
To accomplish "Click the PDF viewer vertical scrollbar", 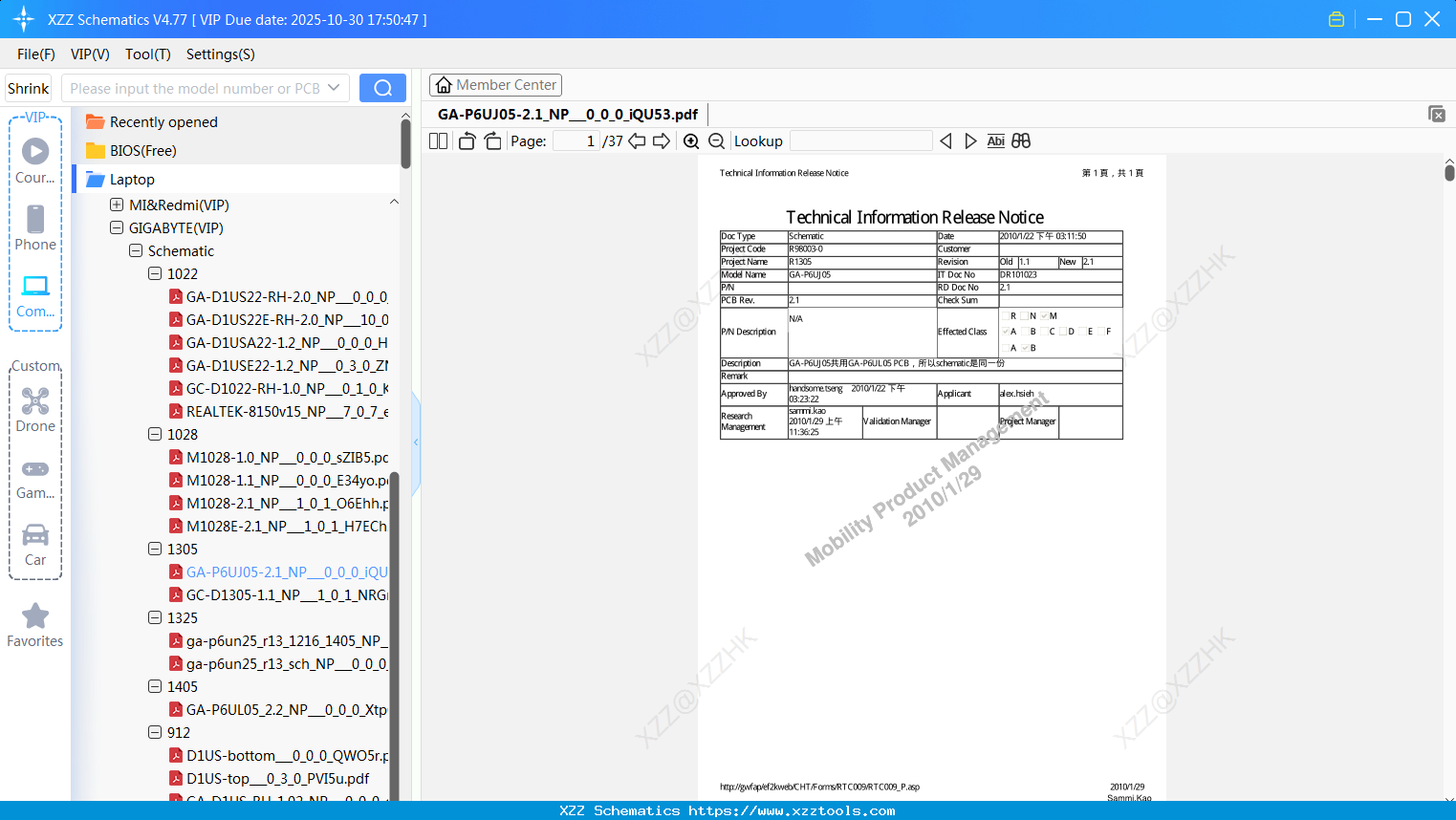I will pyautogui.click(x=1449, y=172).
